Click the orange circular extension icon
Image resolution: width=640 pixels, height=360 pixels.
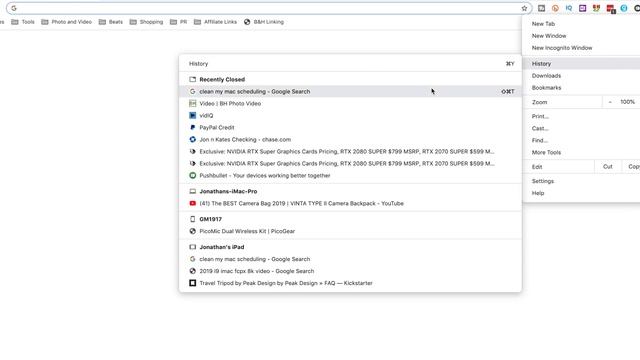(x=555, y=8)
